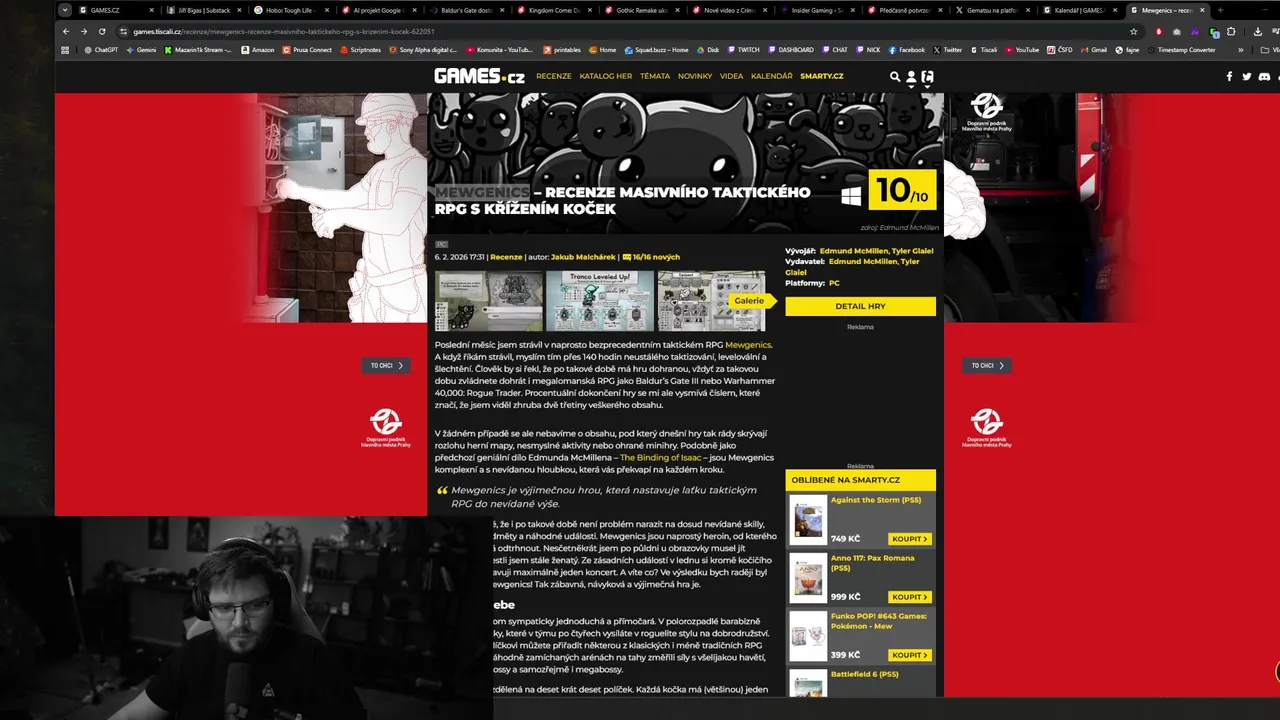The height and width of the screenshot is (720, 1280).
Task: Click KOUPIT for Anno 117: Pax Romana
Action: click(x=910, y=597)
